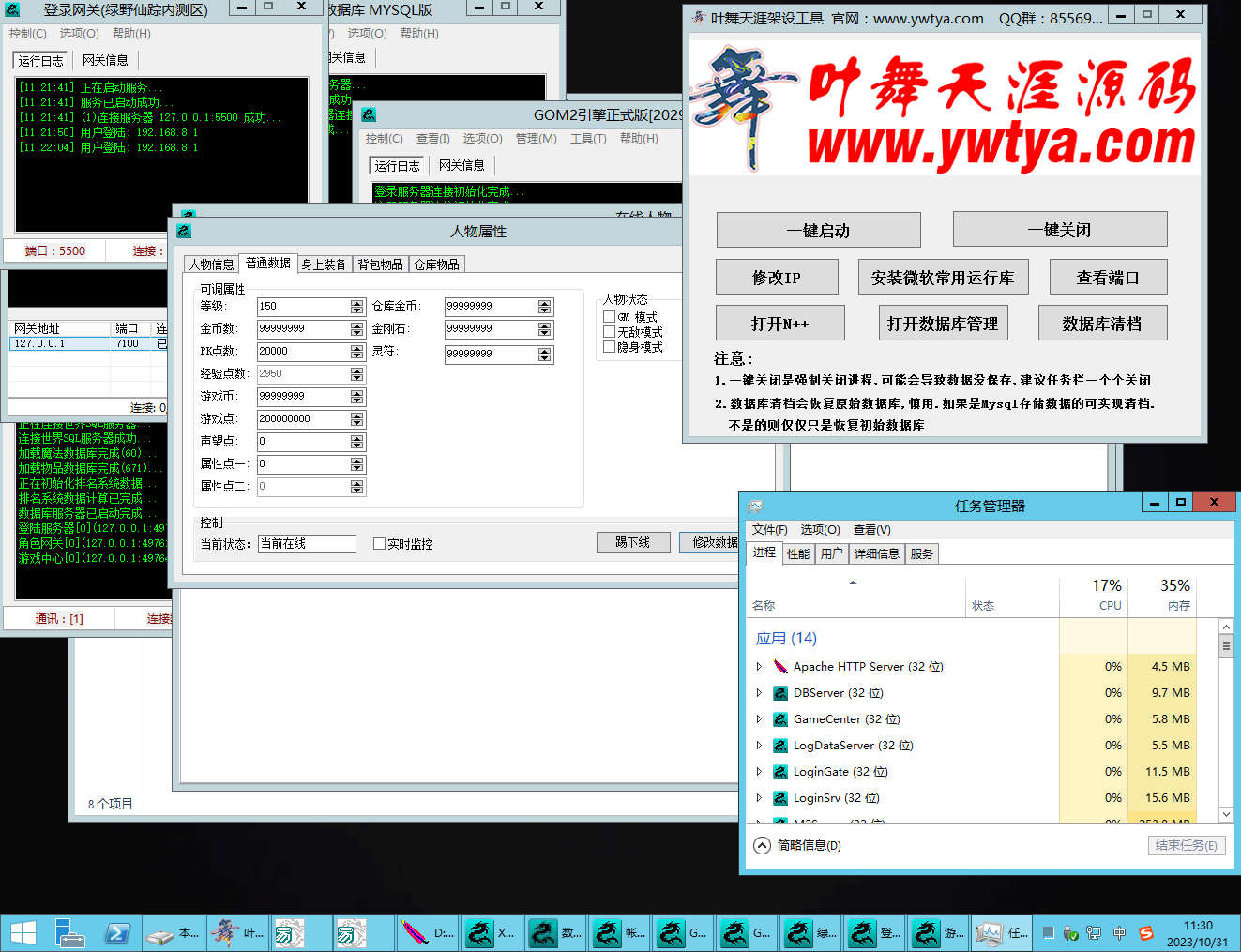This screenshot has height=952, width=1241.
Task: Click the GameCenter process icon in Task Manager
Action: [x=780, y=719]
